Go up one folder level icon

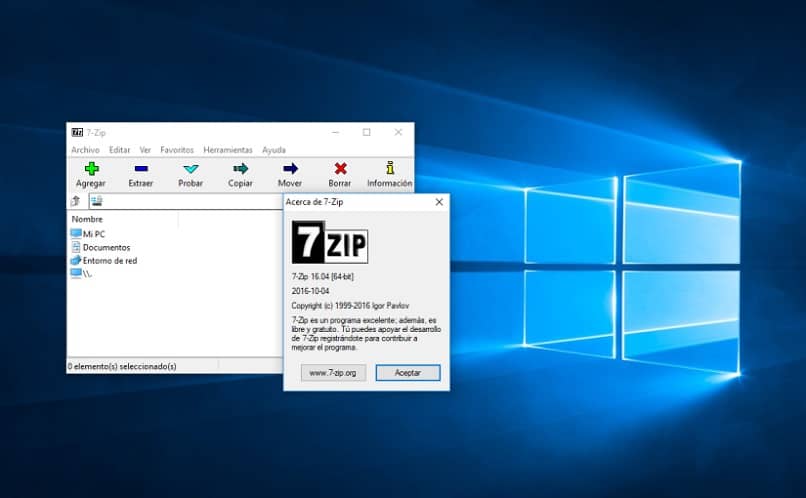(76, 201)
